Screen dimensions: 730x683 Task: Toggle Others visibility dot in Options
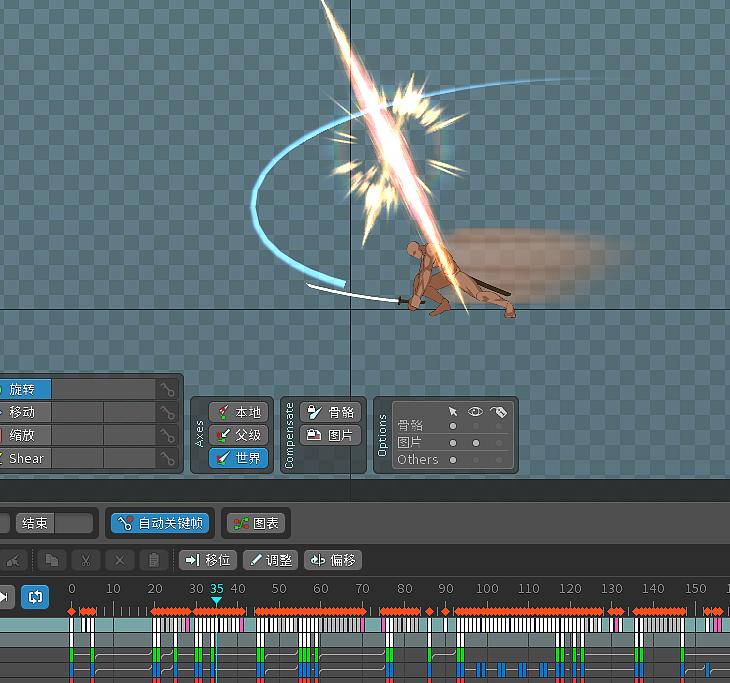pyautogui.click(x=476, y=460)
